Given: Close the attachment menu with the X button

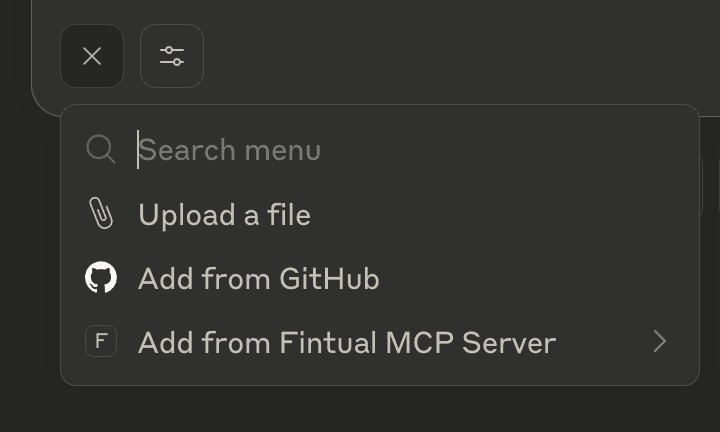Looking at the screenshot, I should coord(92,56).
